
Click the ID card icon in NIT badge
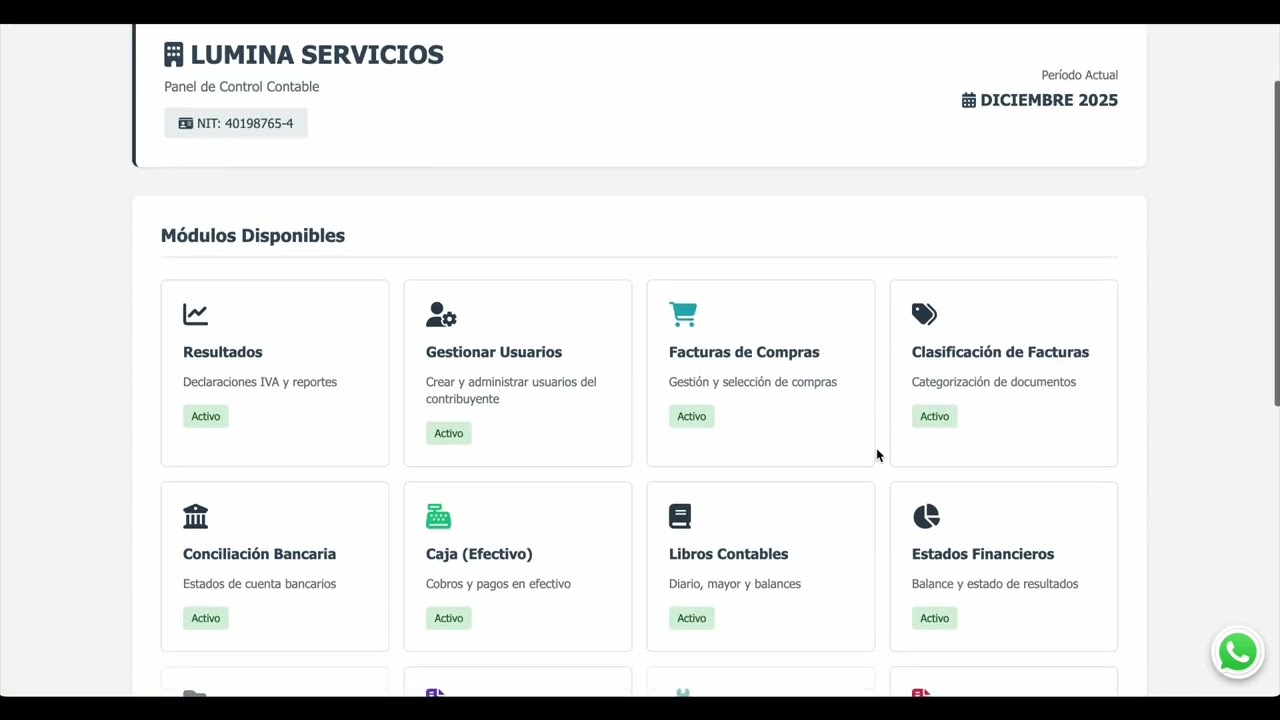[x=185, y=123]
